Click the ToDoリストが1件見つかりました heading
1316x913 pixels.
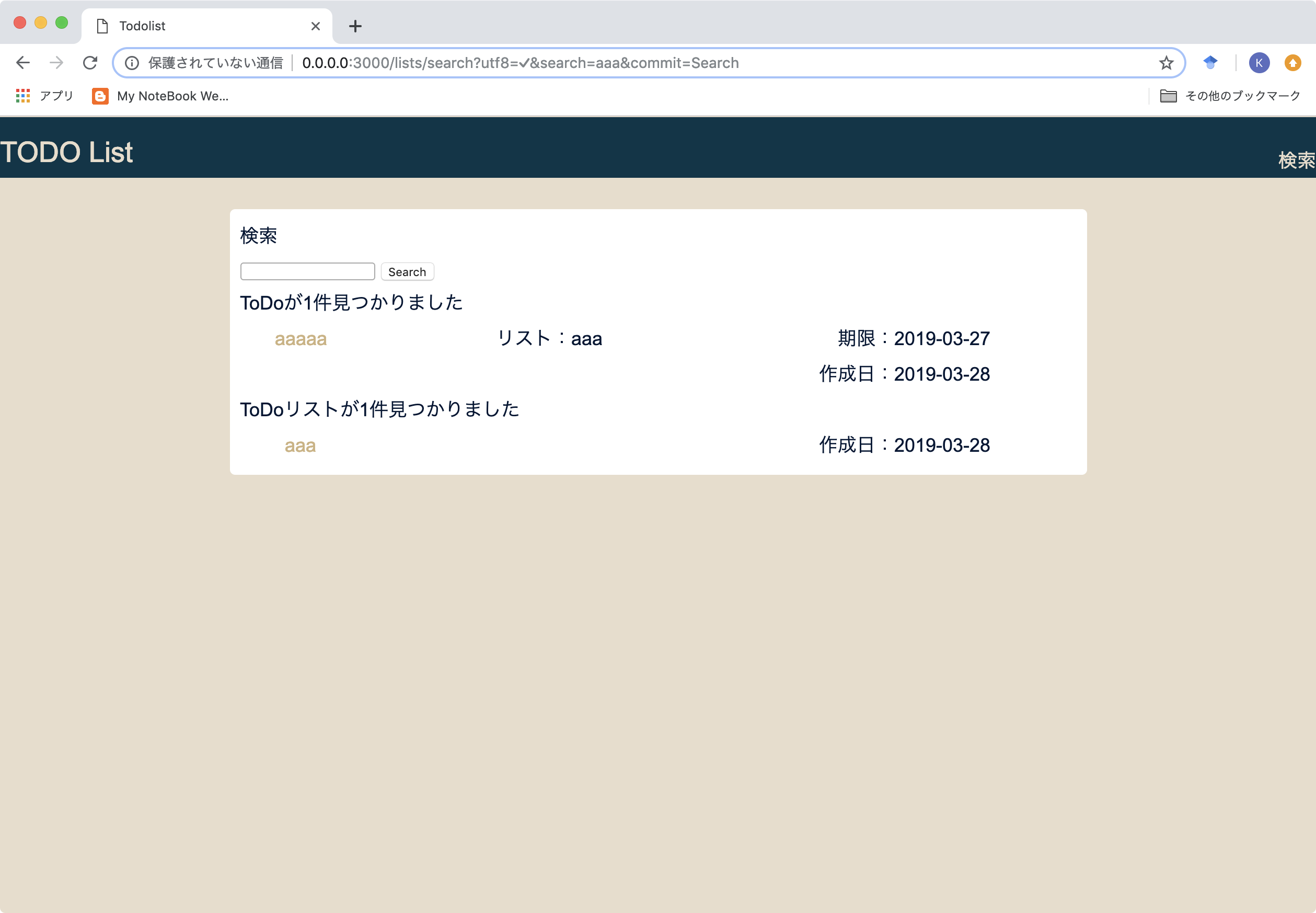pos(379,409)
